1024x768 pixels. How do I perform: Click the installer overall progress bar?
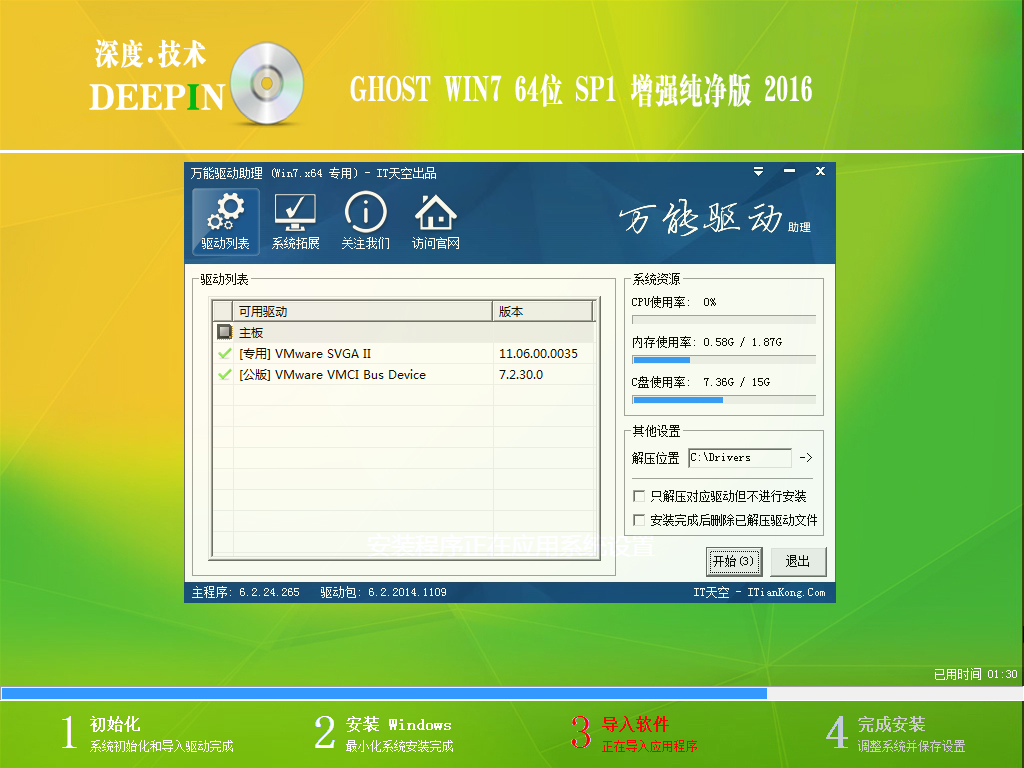click(x=511, y=693)
